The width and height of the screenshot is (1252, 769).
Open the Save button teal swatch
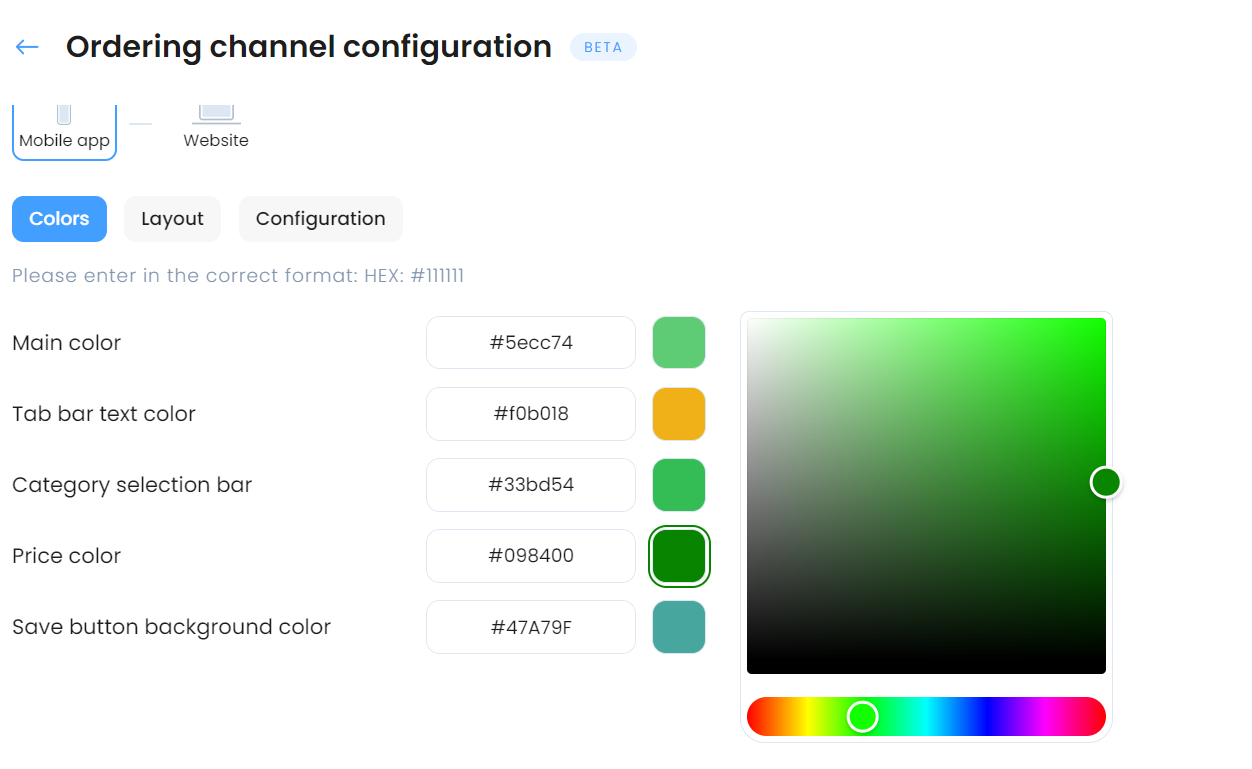point(679,627)
